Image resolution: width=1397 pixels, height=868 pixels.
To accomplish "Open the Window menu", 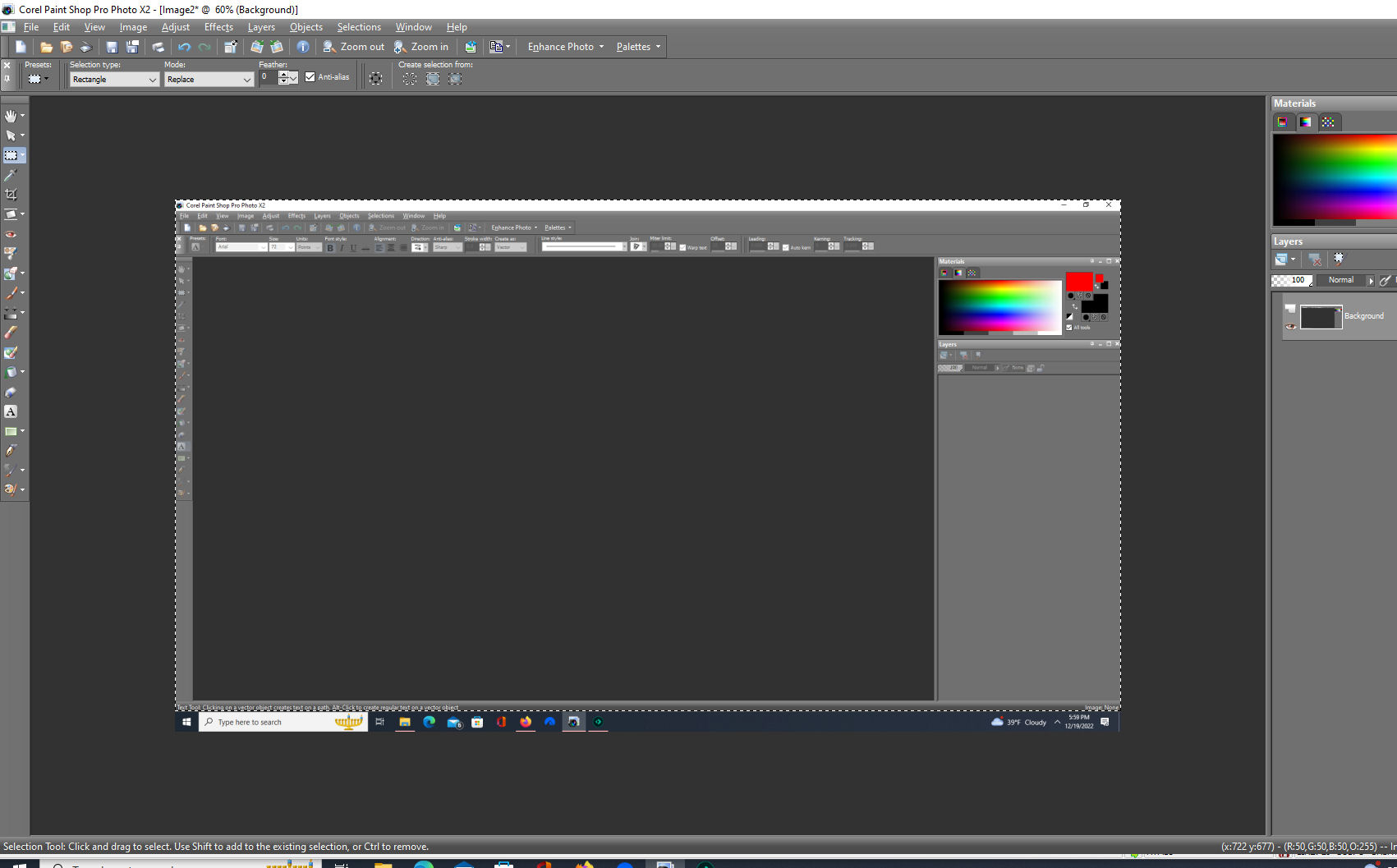I will [x=413, y=27].
